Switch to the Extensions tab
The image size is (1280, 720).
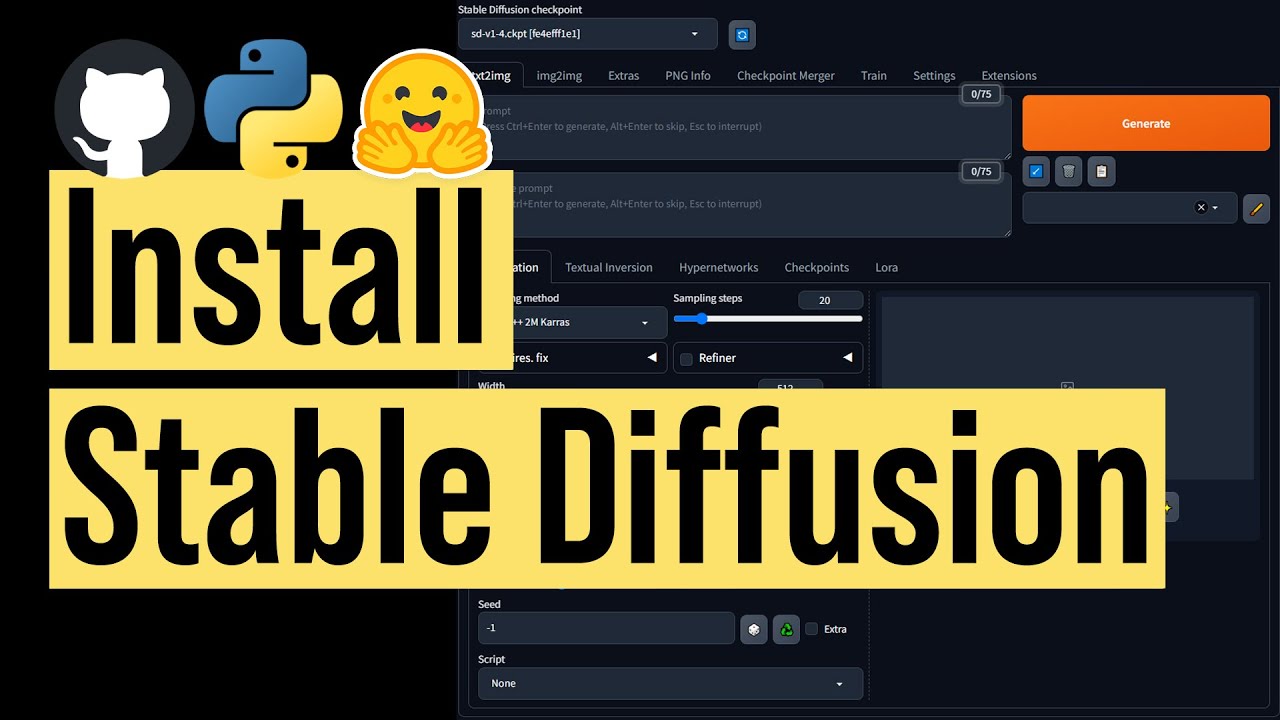click(1009, 76)
